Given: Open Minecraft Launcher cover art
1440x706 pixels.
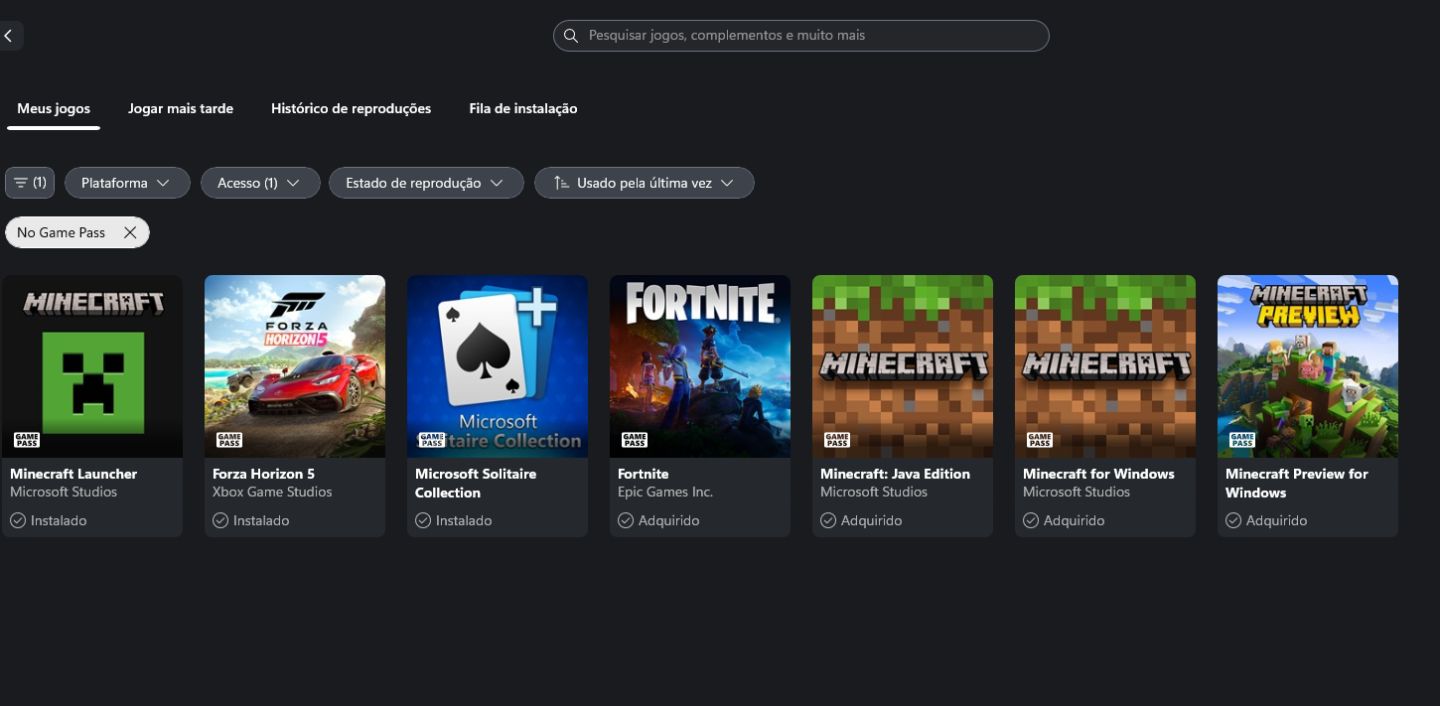Looking at the screenshot, I should click(x=92, y=366).
